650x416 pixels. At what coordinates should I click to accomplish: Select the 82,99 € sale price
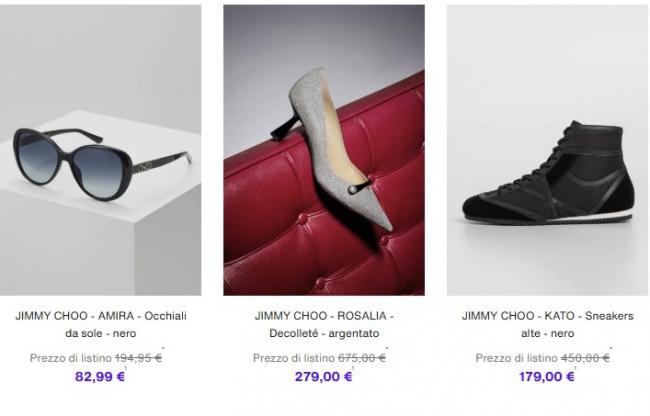point(99,377)
